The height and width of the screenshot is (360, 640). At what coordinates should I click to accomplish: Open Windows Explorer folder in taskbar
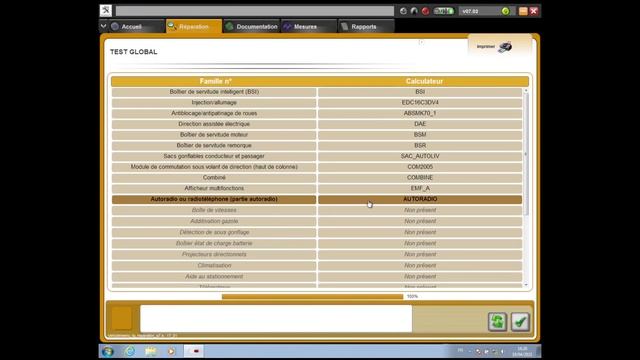[151, 351]
